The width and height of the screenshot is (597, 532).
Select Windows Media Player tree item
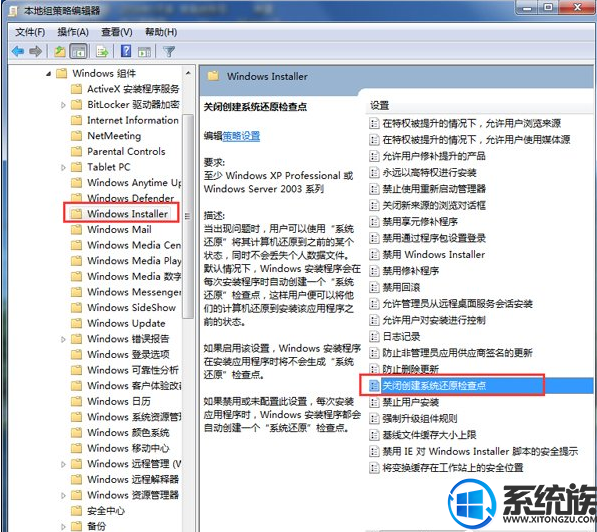(134, 260)
